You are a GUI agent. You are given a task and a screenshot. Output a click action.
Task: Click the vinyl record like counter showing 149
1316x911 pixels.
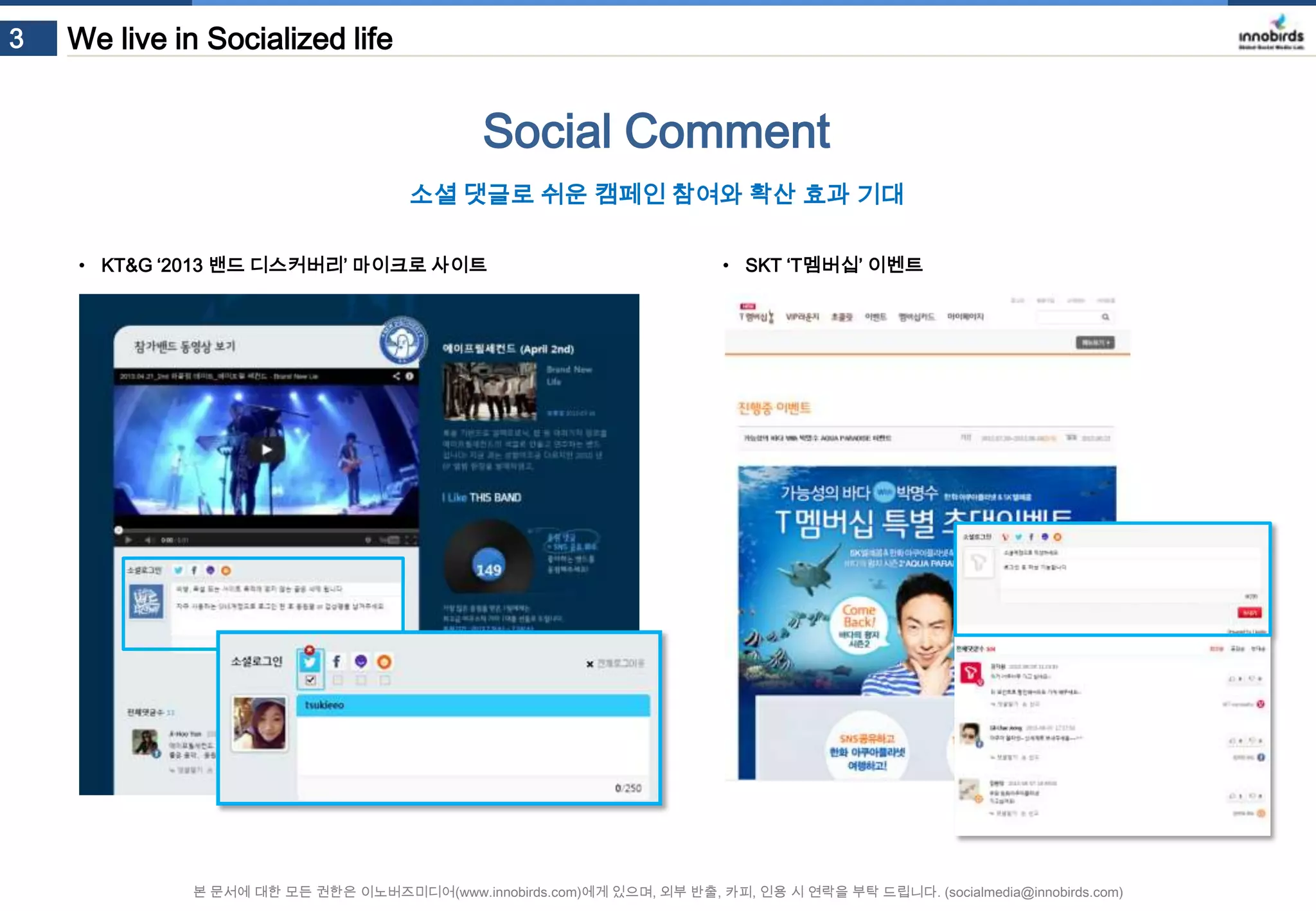489,557
